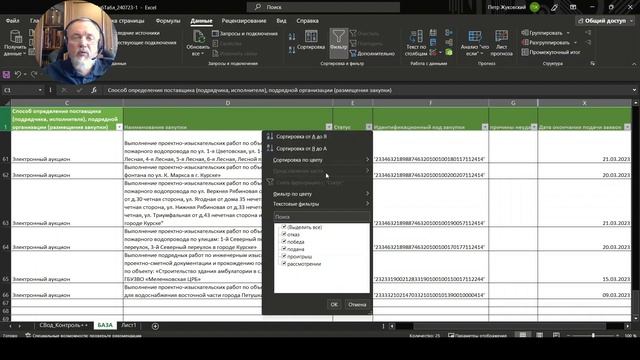This screenshot has height=360, width=640.
Task: Click Page Break preview status icon
Action: click(556, 336)
